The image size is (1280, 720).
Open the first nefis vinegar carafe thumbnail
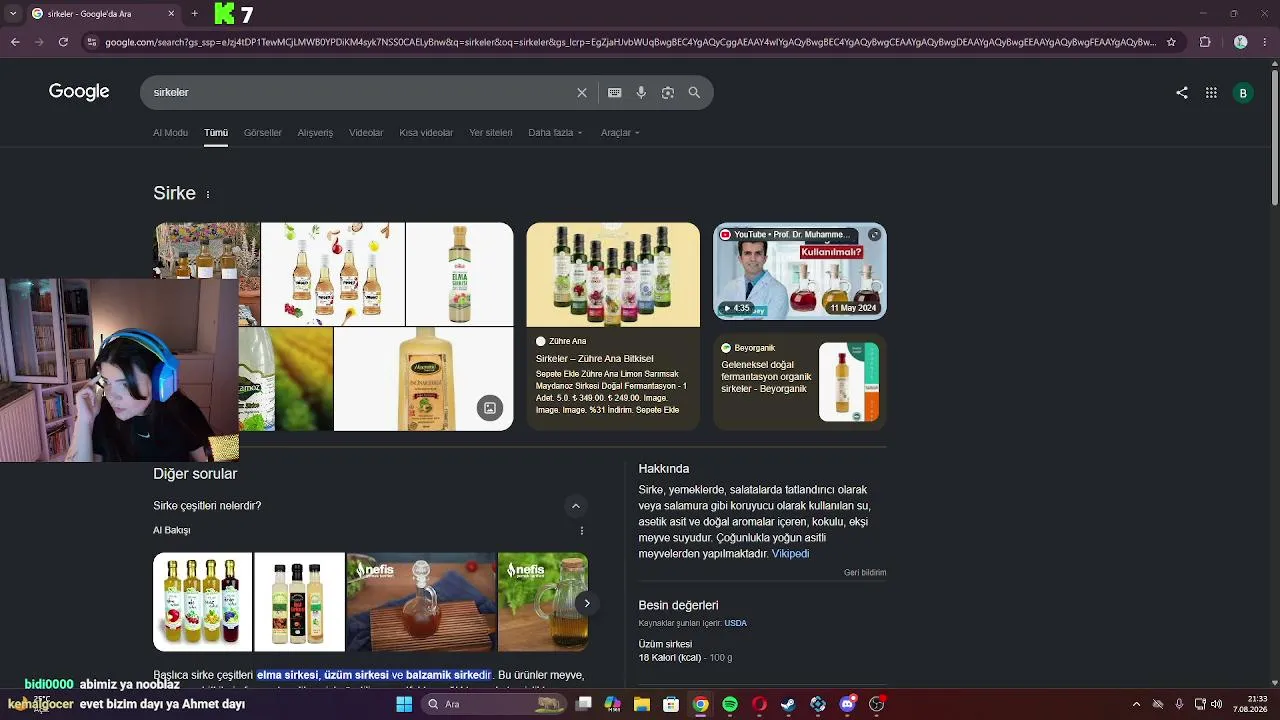coord(421,602)
